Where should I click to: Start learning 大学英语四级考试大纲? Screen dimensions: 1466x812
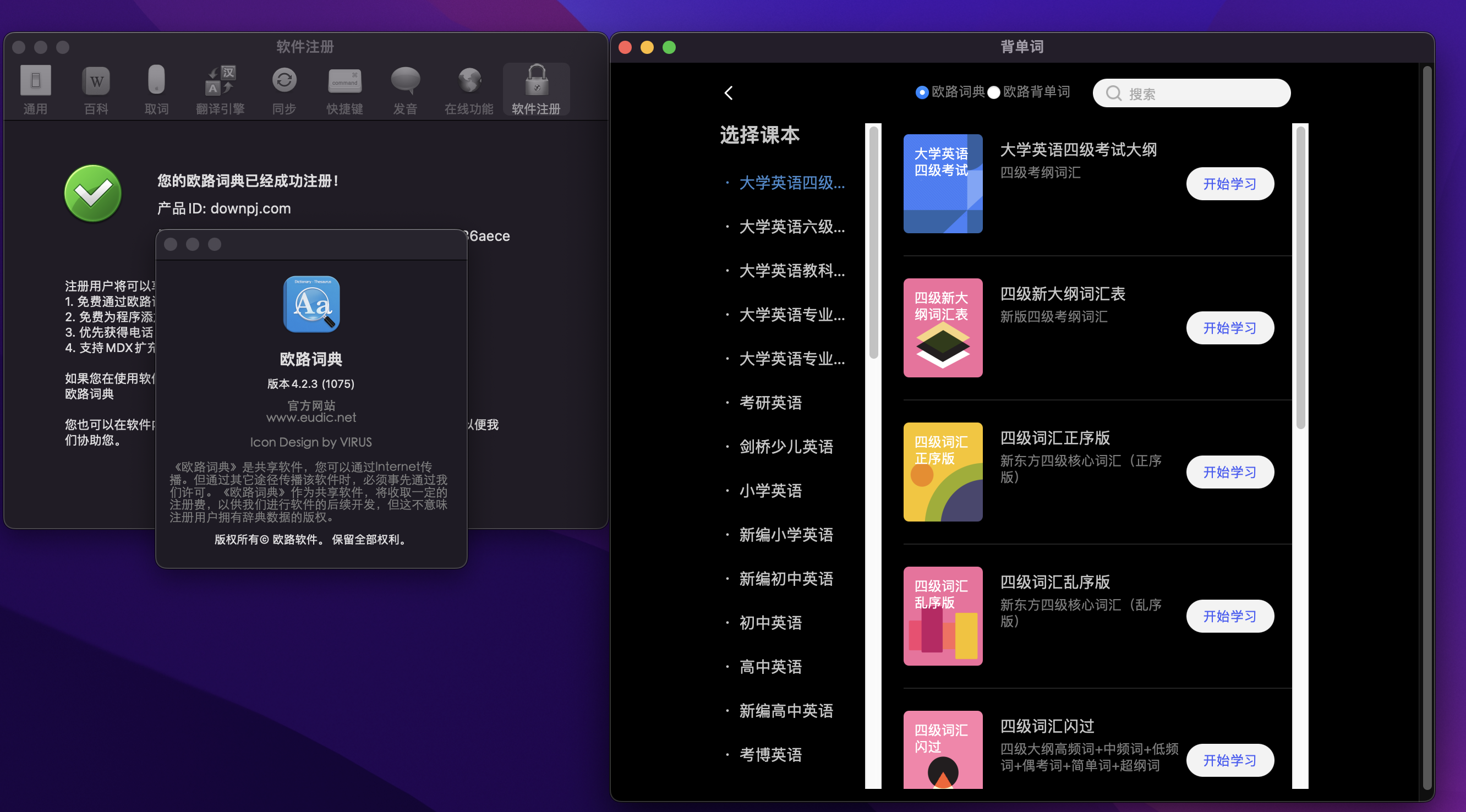coord(1229,184)
